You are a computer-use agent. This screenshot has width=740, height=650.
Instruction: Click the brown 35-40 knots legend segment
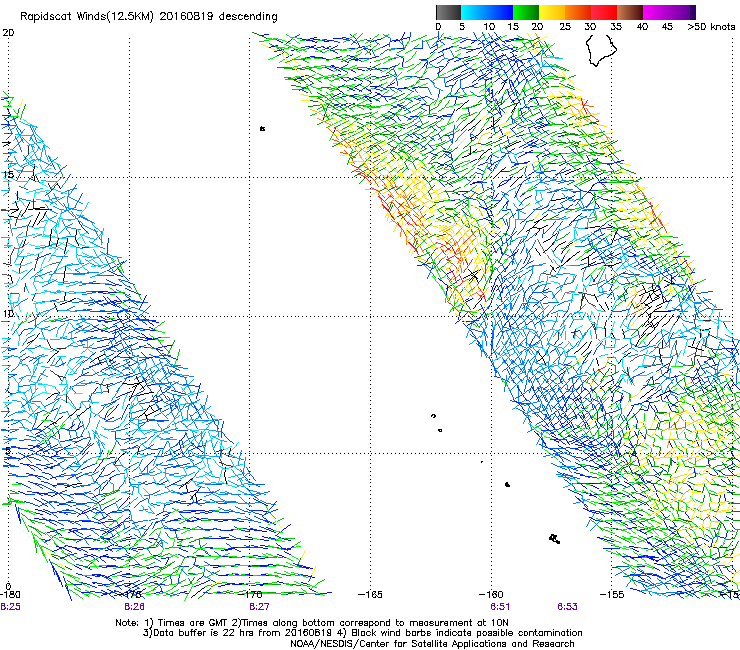click(x=630, y=12)
